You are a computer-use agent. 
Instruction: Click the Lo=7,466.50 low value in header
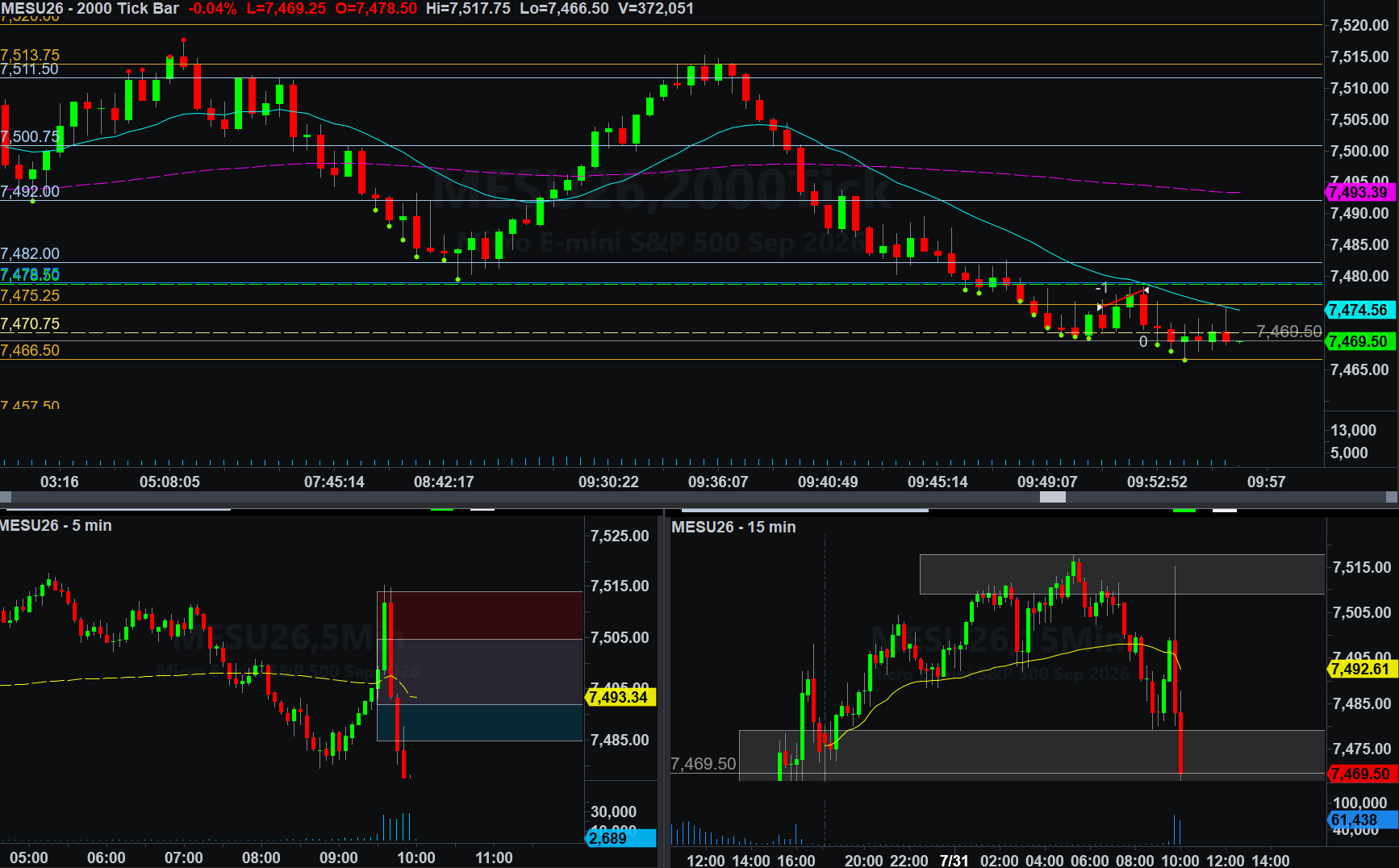pos(564,9)
